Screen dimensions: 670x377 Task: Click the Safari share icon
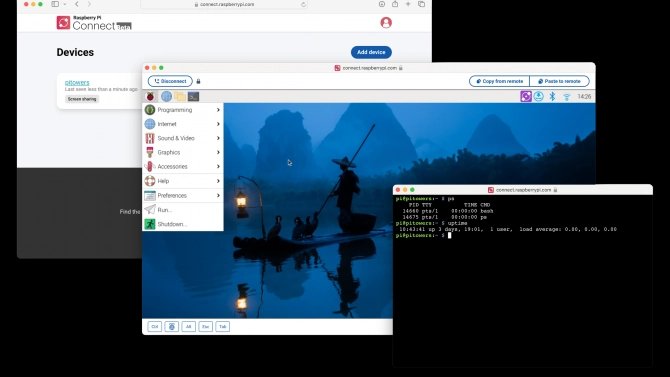tap(395, 4)
